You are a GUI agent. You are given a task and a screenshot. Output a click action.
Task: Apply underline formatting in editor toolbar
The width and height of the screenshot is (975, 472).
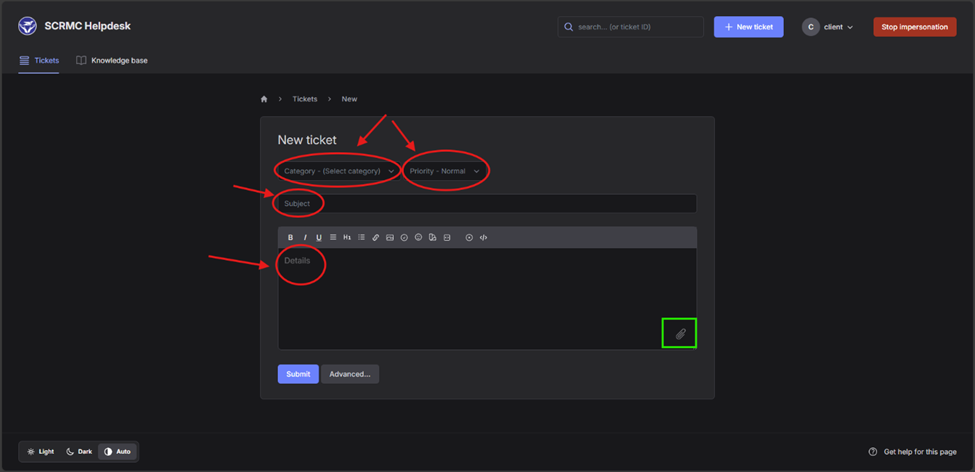(319, 238)
